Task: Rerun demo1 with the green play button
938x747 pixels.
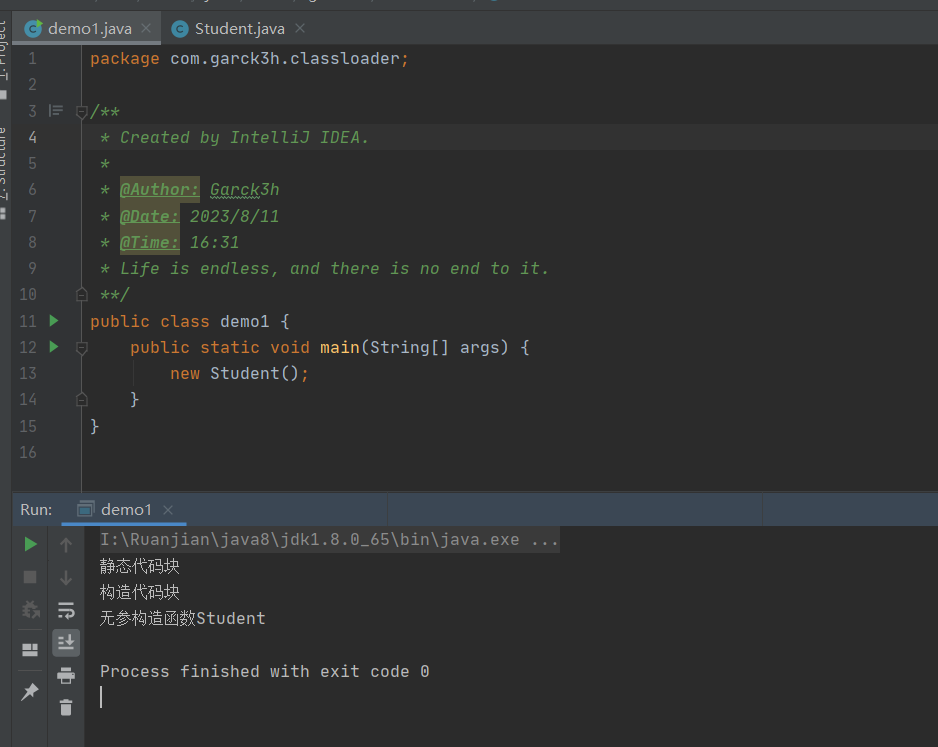Action: (31, 544)
